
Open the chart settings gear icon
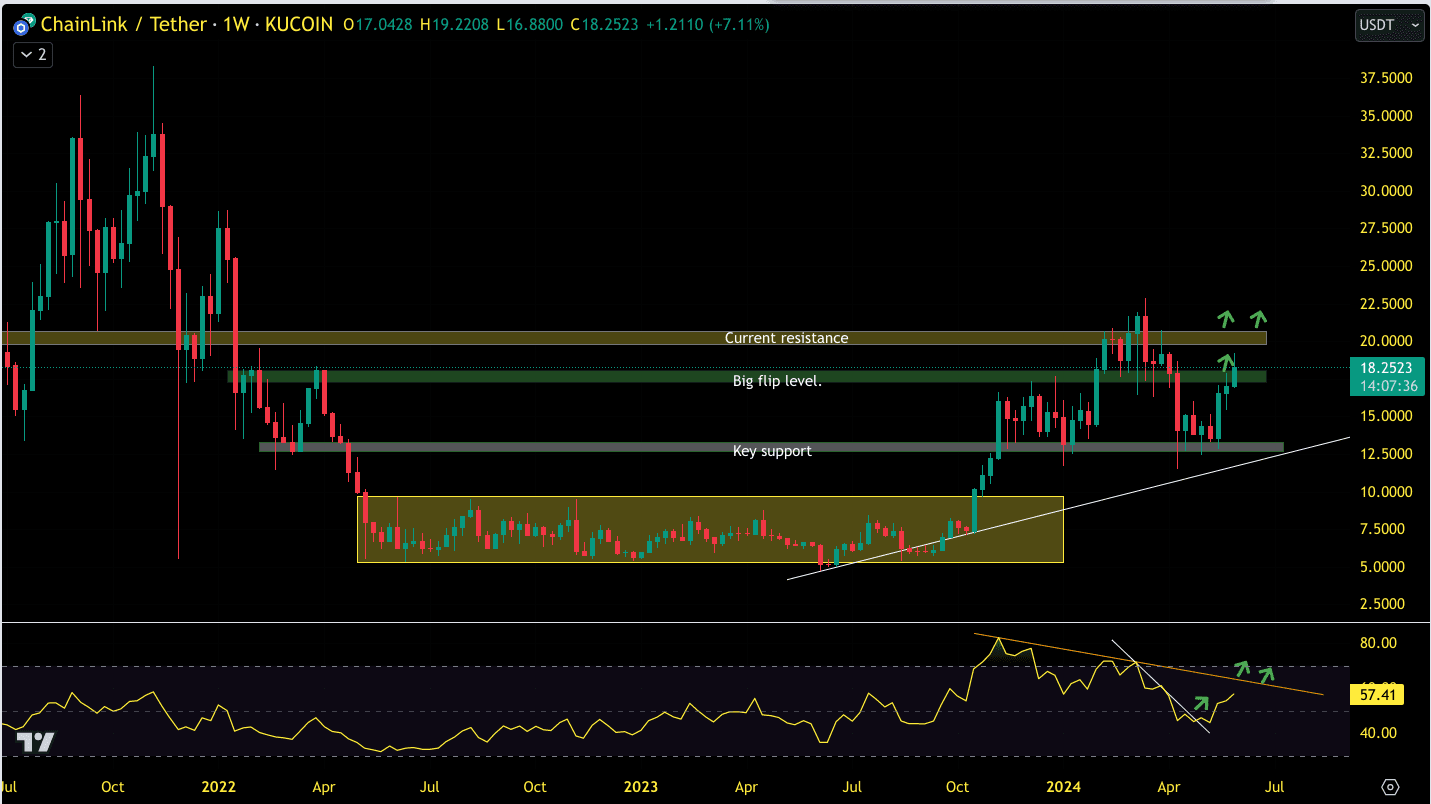[x=1389, y=787]
